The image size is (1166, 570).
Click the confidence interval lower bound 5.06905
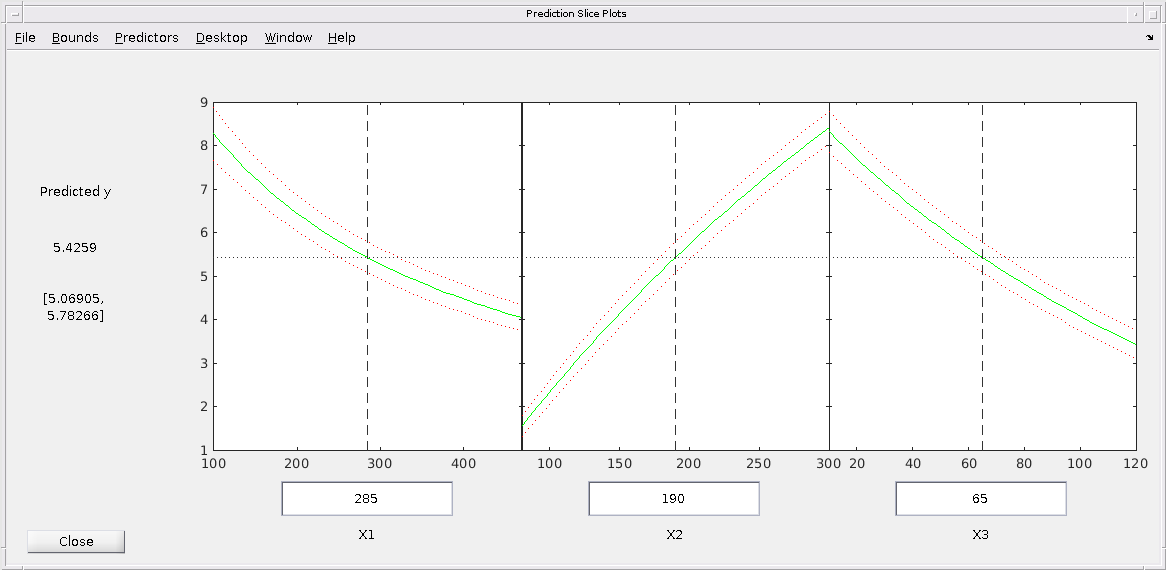74,299
